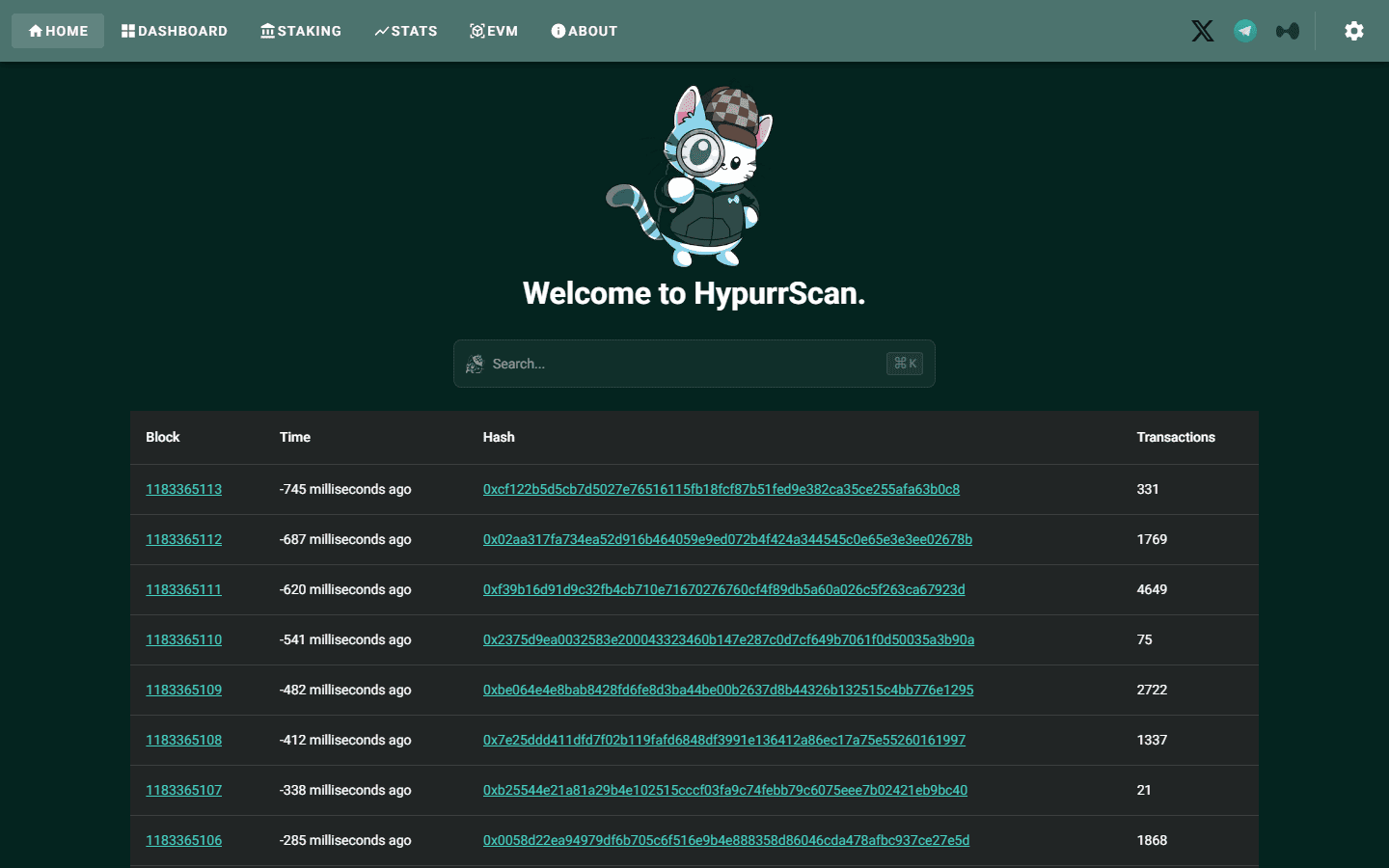Open hash link starting 0xf39b16d91d9c

click(x=723, y=589)
